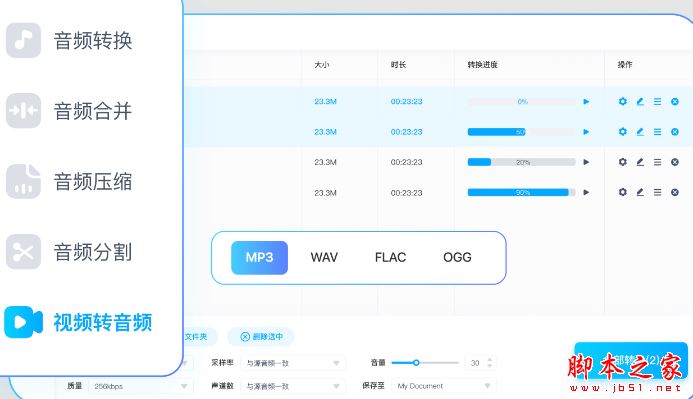This screenshot has height=399, width=693.
Task: Expand the 声道数 dropdown
Action: click(293, 386)
